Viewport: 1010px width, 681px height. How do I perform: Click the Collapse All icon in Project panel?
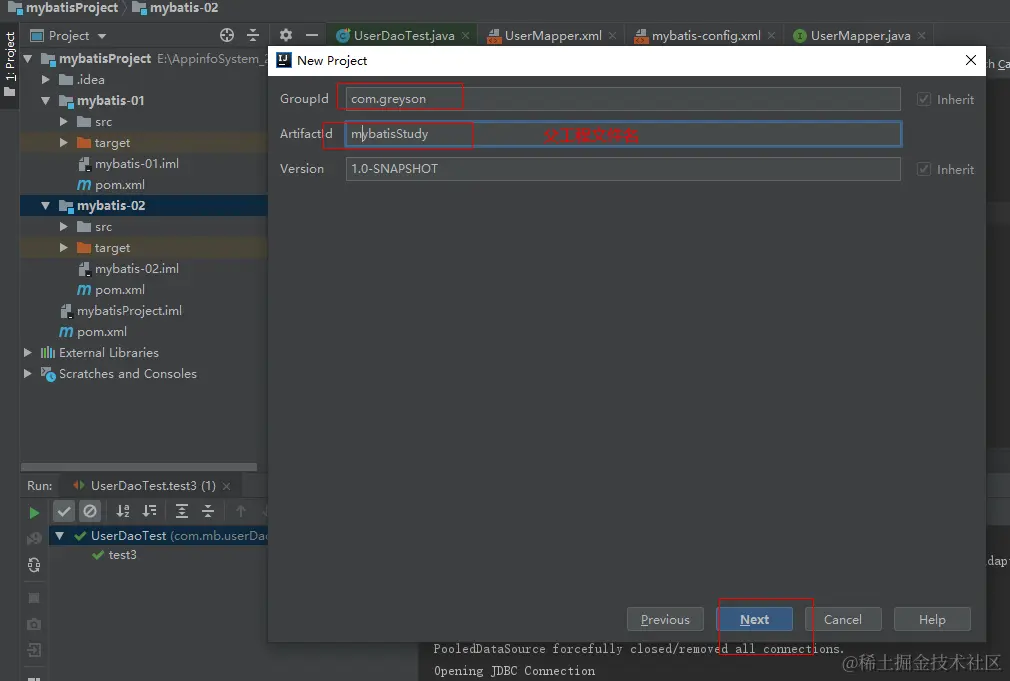253,35
